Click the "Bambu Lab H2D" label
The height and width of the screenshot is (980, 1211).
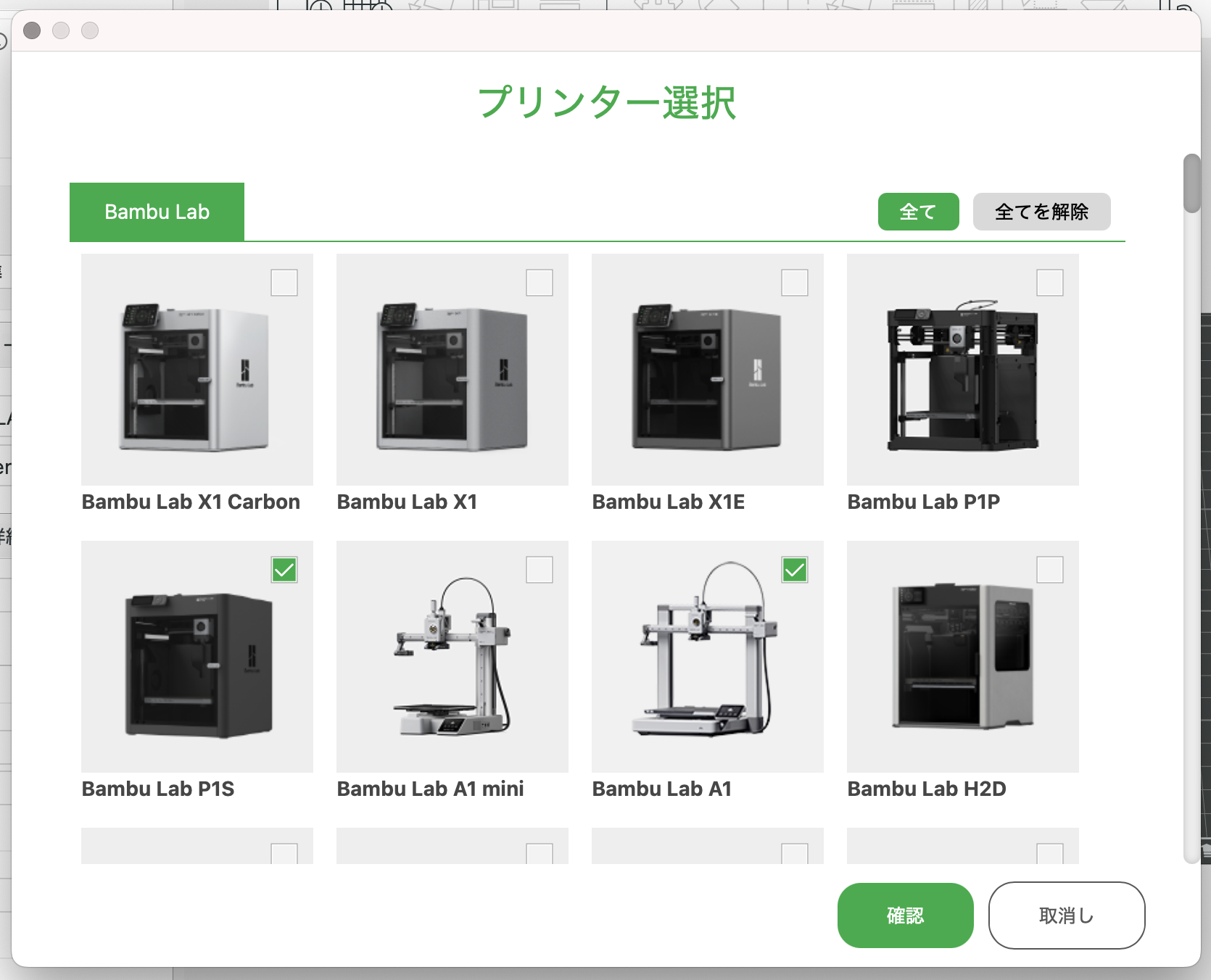coord(927,789)
